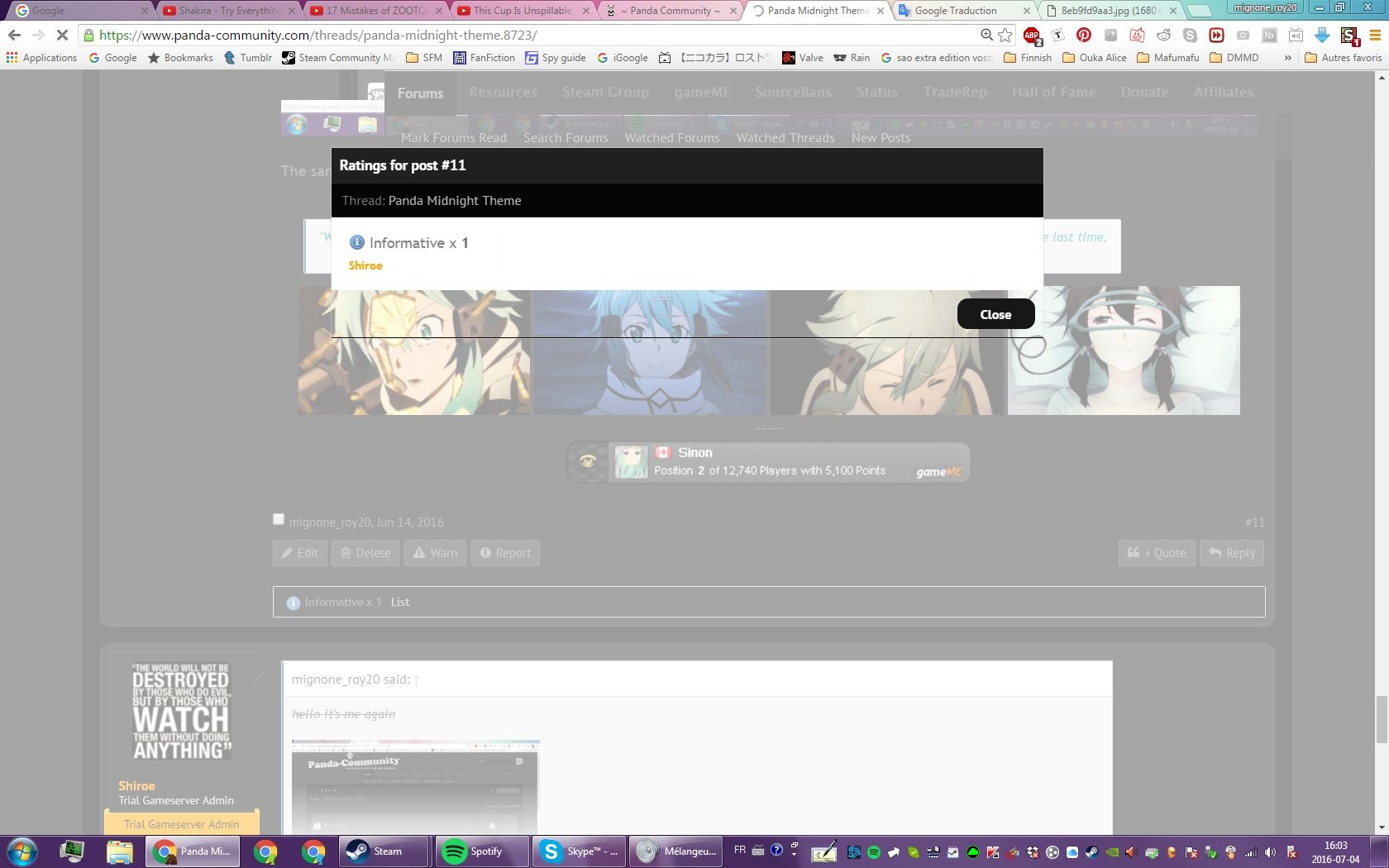Open the Chrome hamburger menu
This screenshot has width=1389, height=868.
pos(1375,35)
